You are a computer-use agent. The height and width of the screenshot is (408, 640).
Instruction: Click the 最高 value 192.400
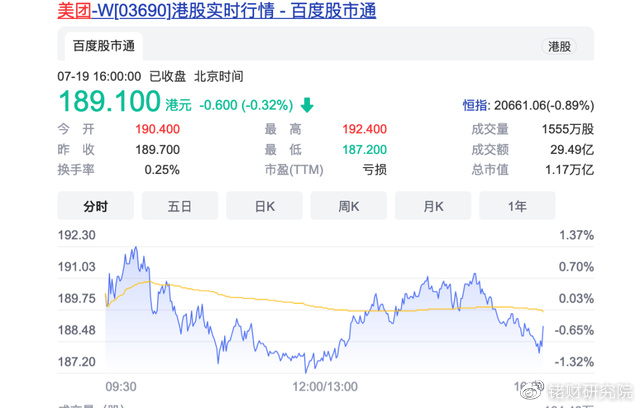tap(364, 129)
